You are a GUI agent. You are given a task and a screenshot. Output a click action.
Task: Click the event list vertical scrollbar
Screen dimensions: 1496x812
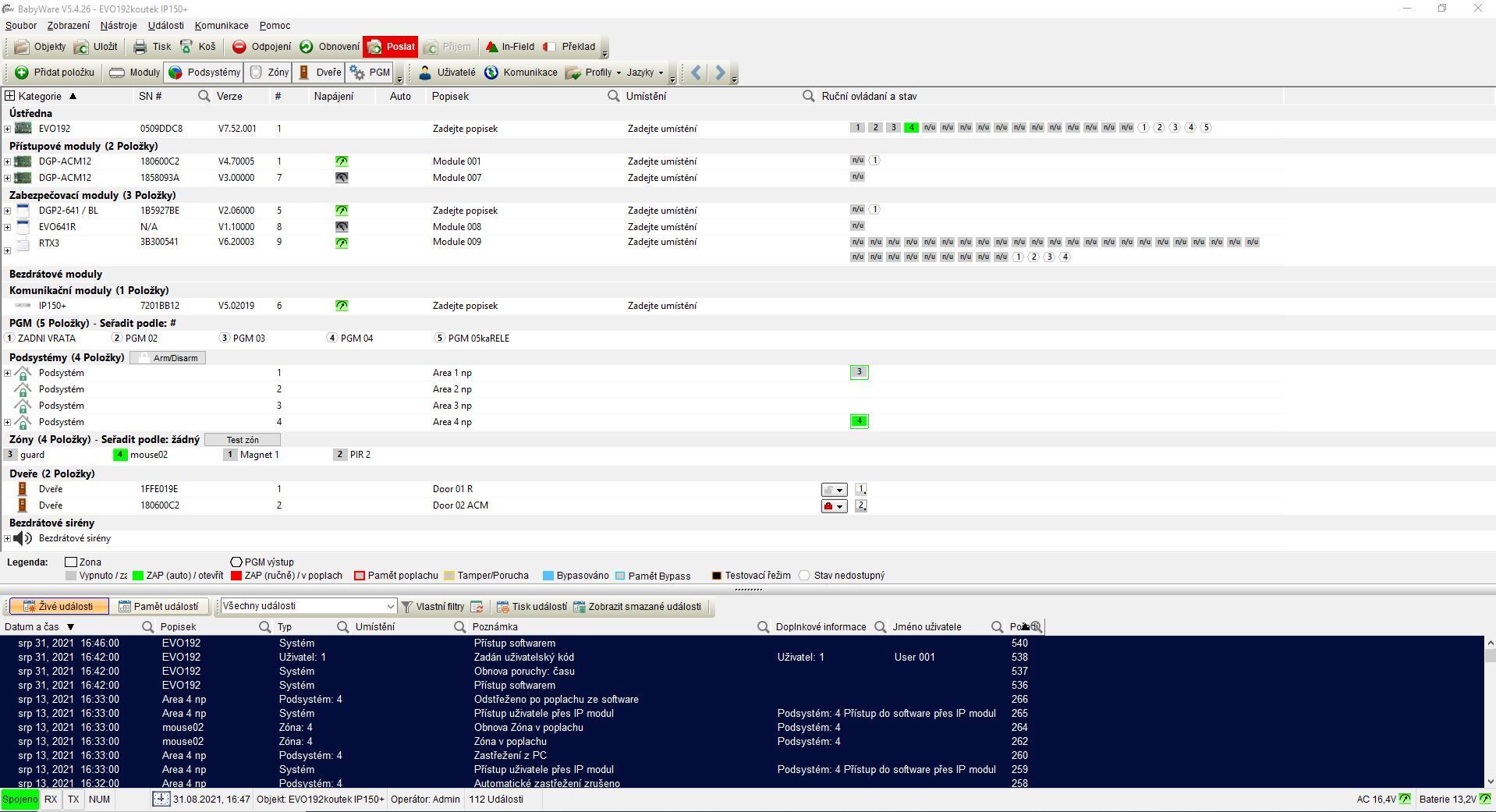coord(1490,710)
